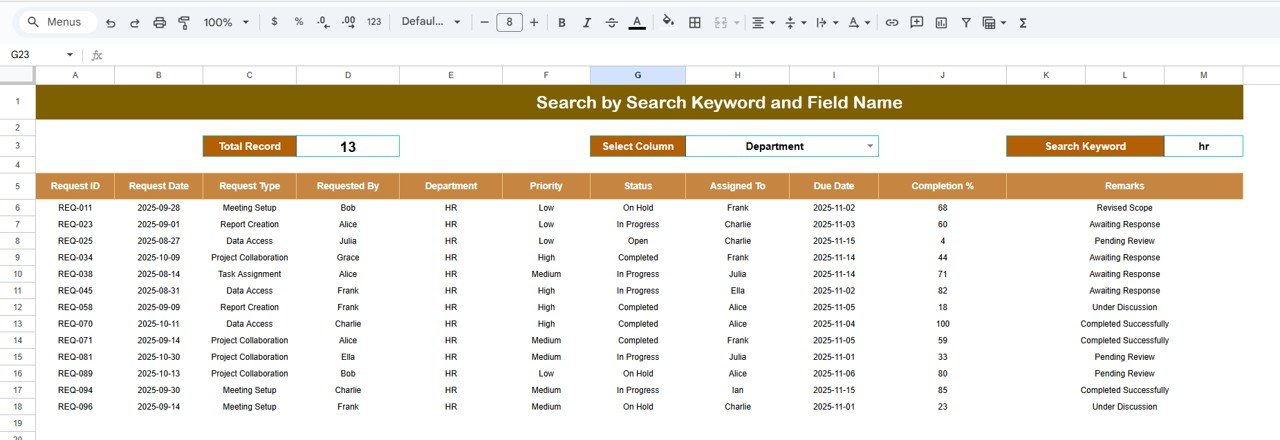The height and width of the screenshot is (440, 1280).
Task: Open the fill color paint bucket
Action: (x=668, y=22)
